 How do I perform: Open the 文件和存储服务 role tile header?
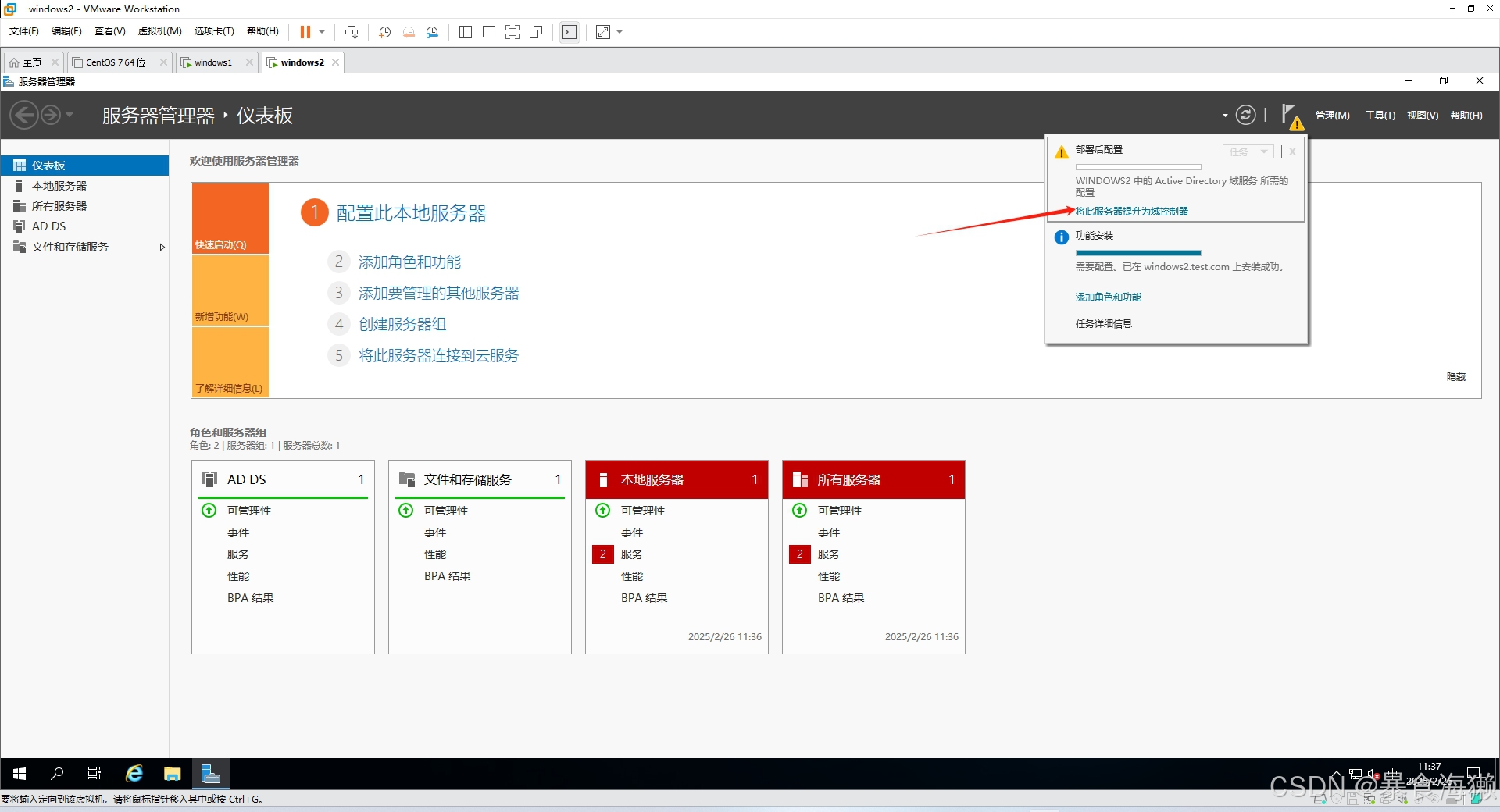point(480,479)
